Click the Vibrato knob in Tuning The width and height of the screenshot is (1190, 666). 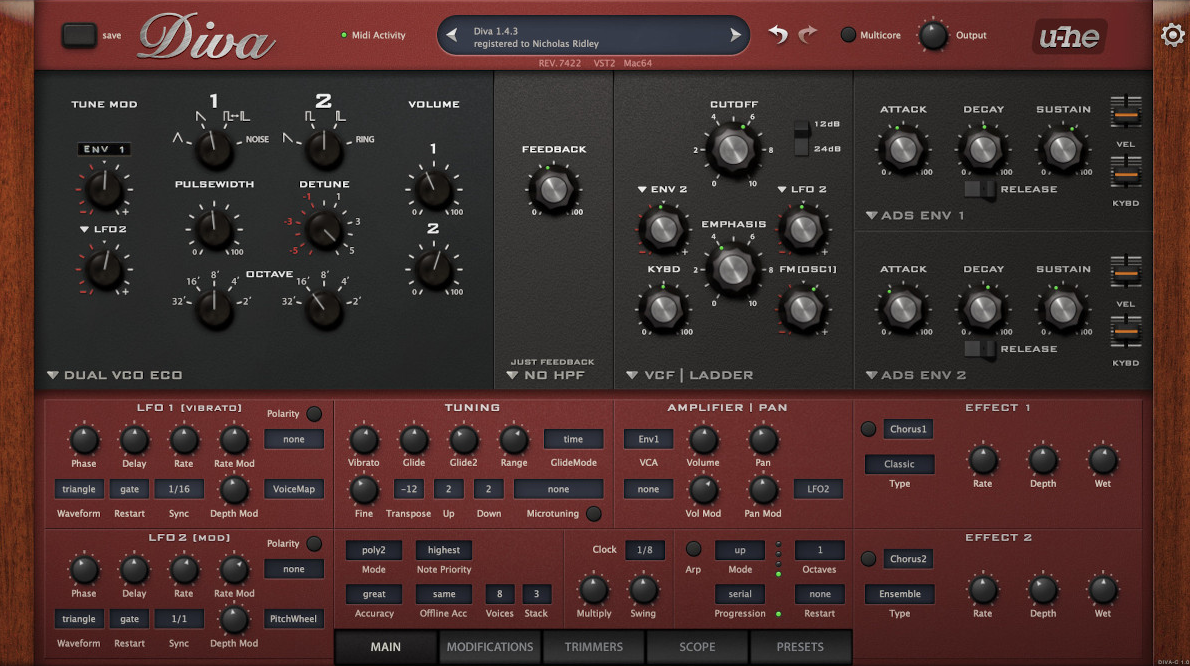[364, 440]
